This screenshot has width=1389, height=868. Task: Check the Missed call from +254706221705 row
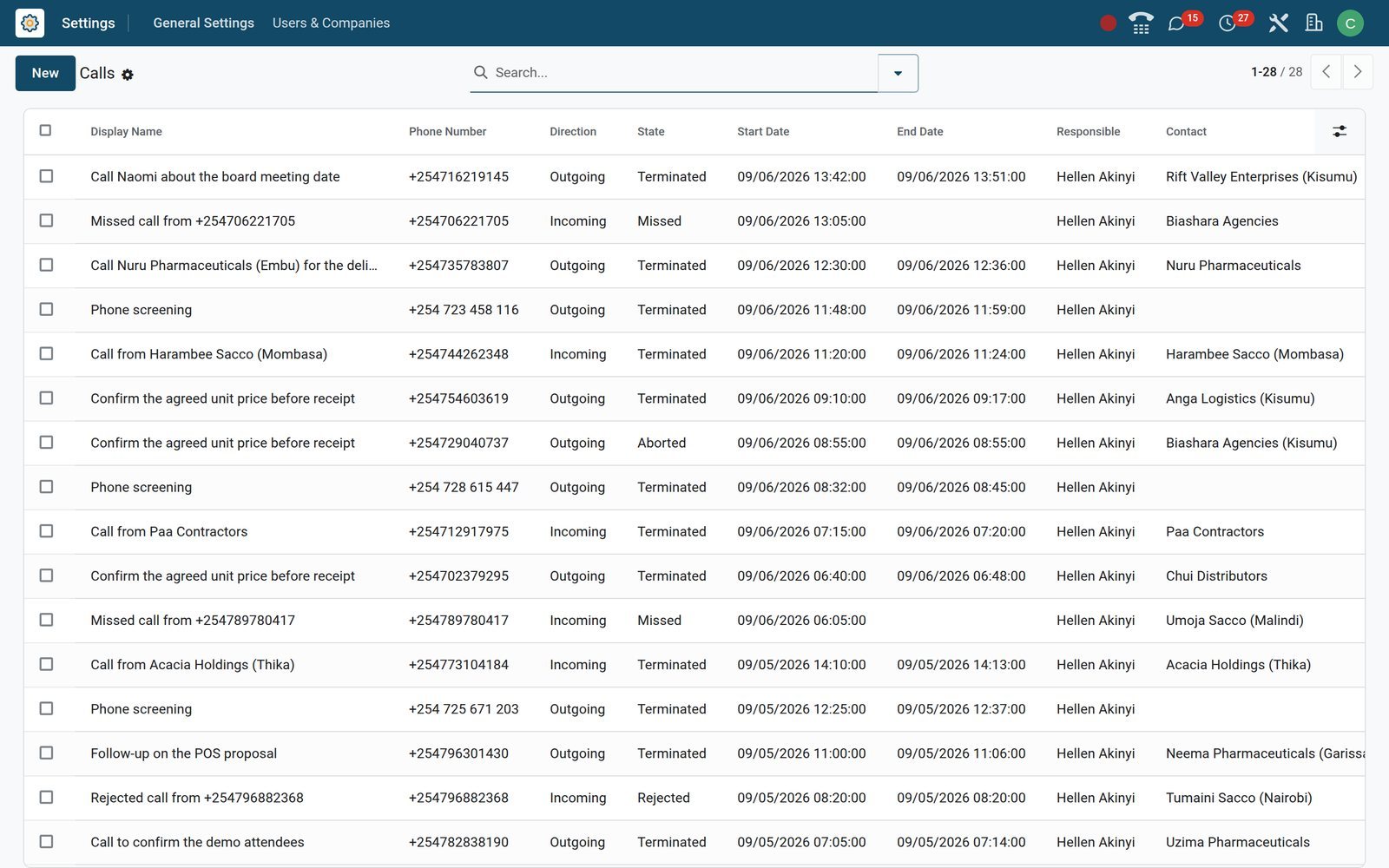point(46,220)
